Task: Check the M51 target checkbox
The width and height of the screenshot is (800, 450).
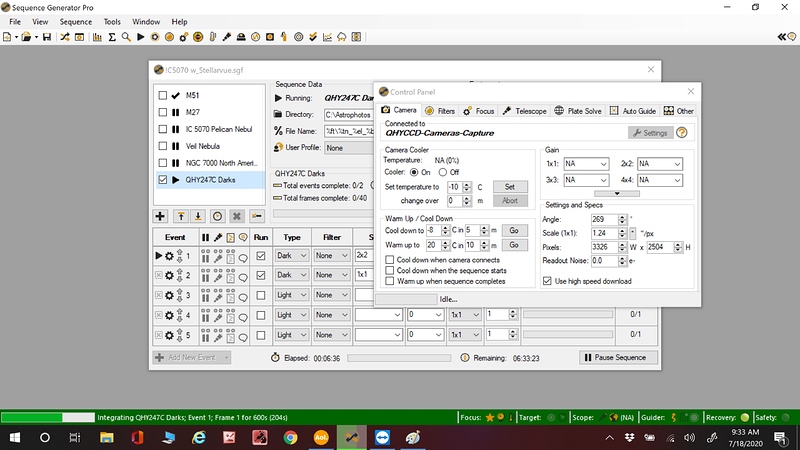Action: tap(163, 95)
